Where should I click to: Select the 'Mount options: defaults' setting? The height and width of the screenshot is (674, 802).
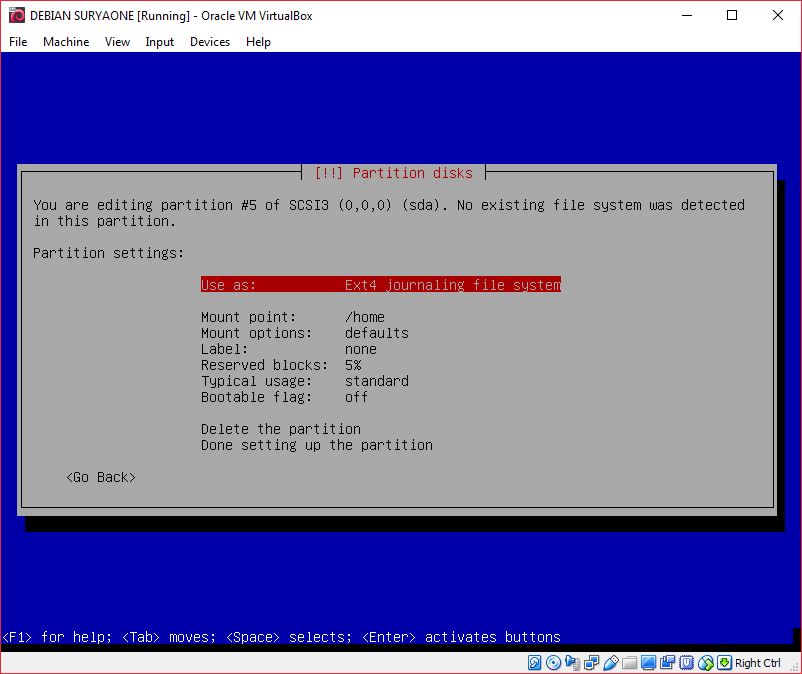(305, 333)
